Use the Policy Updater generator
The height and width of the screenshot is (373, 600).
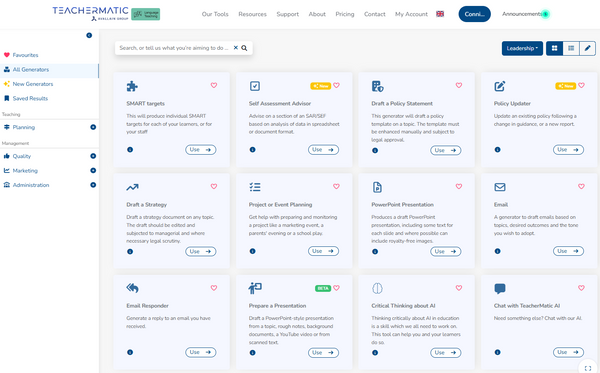click(568, 150)
